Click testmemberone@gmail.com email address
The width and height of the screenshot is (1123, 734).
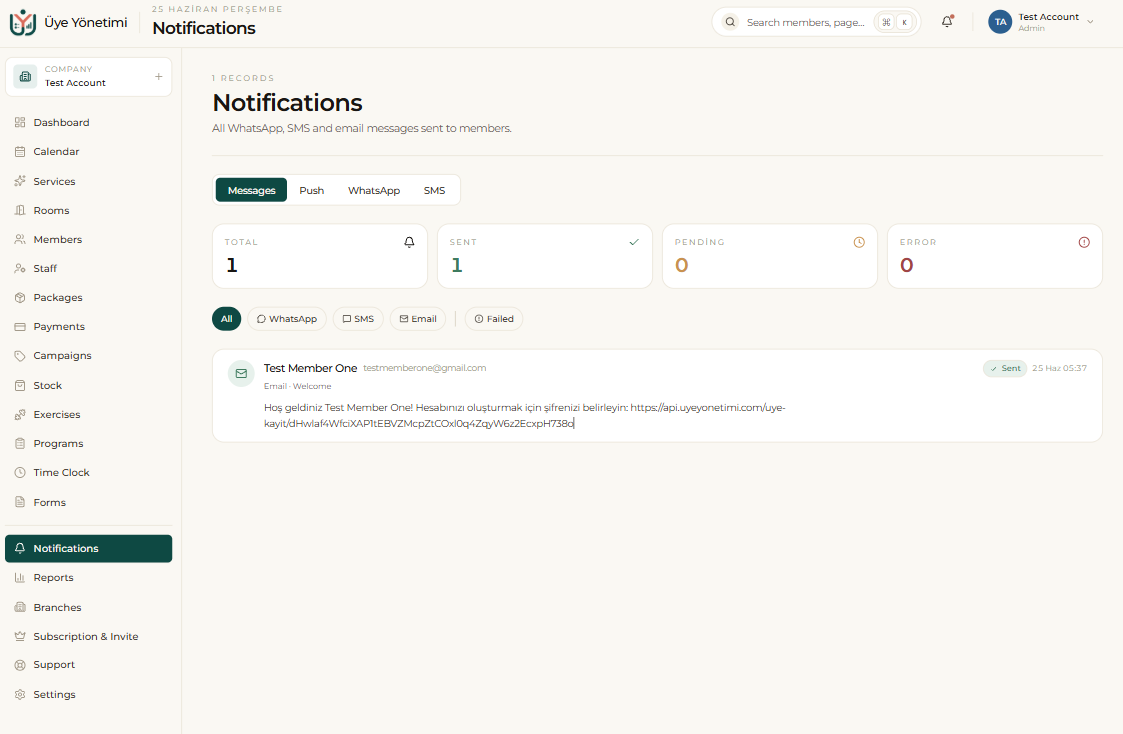click(424, 368)
